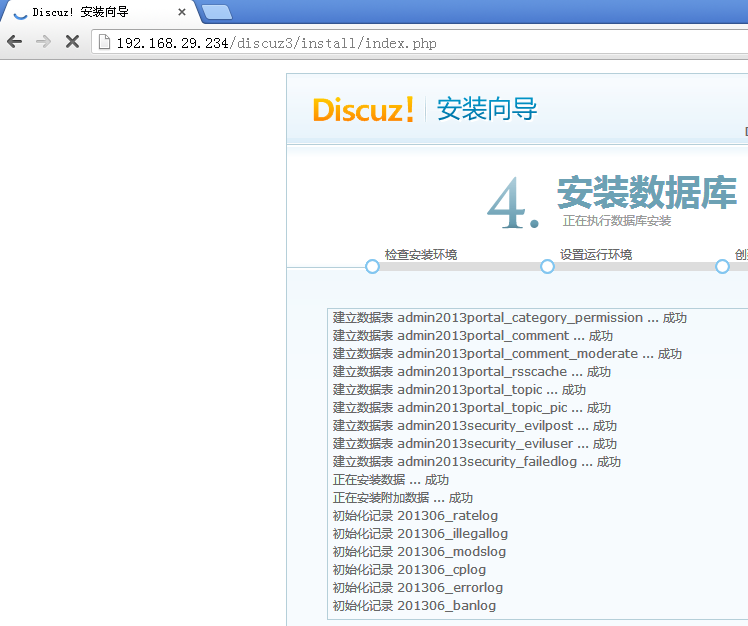
Task: Click the 初始化记录 201306_banlog line
Action: click(x=415, y=606)
